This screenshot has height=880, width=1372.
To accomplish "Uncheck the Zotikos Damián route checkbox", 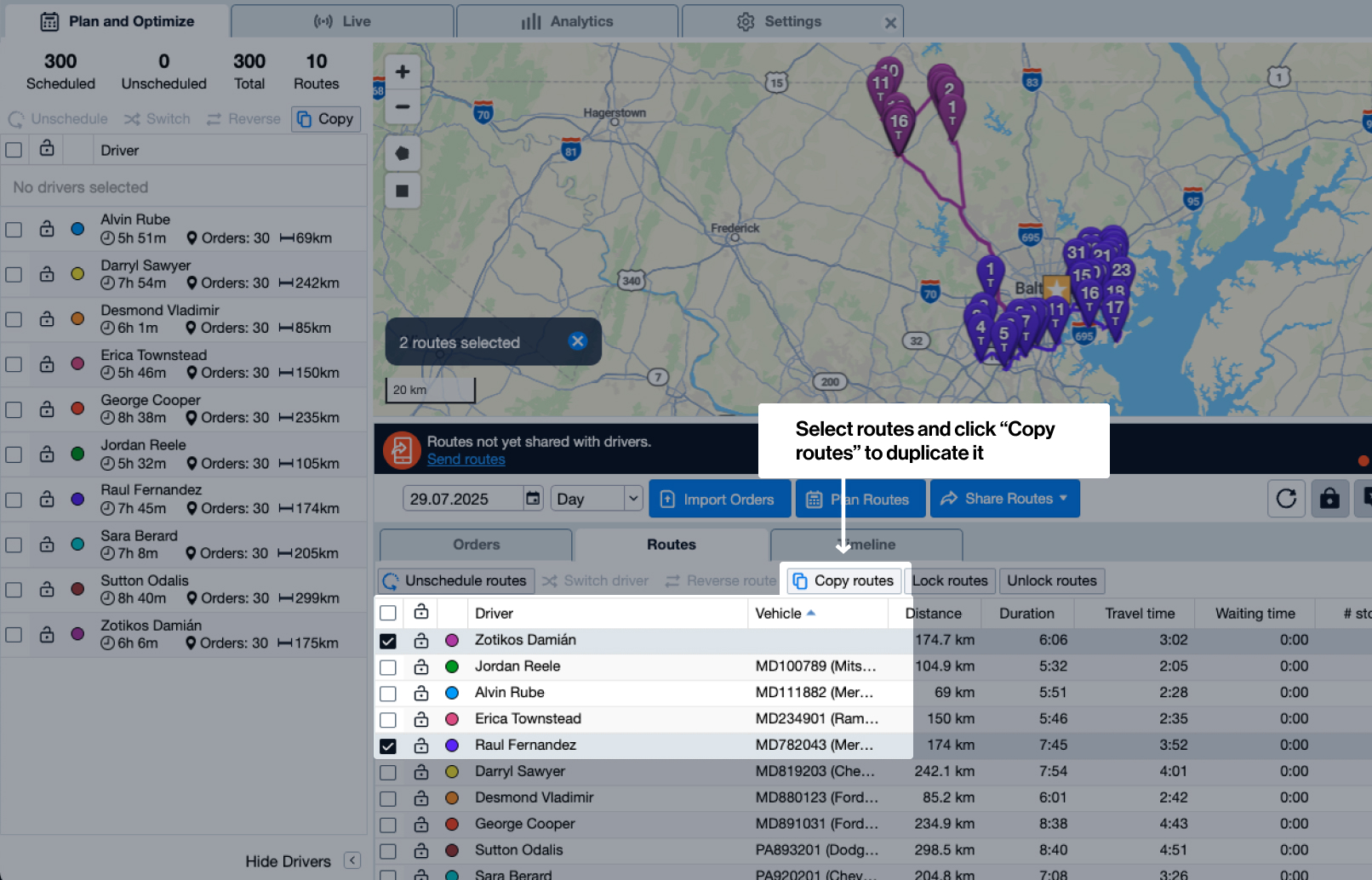I will tap(388, 641).
